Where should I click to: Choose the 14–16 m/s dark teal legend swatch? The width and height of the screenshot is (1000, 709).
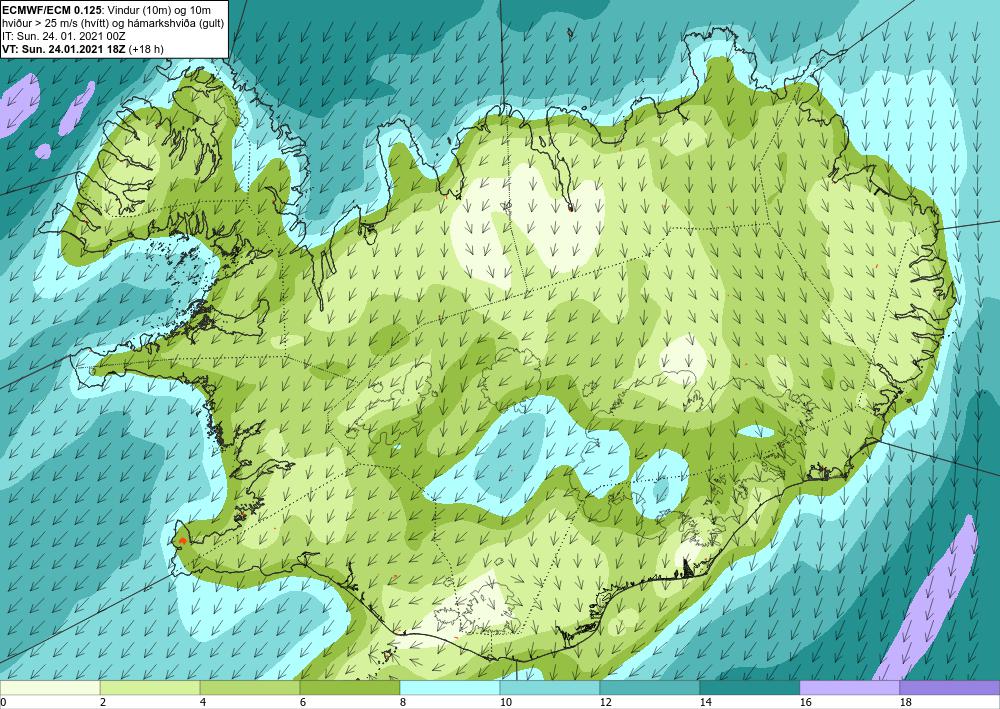[x=750, y=688]
